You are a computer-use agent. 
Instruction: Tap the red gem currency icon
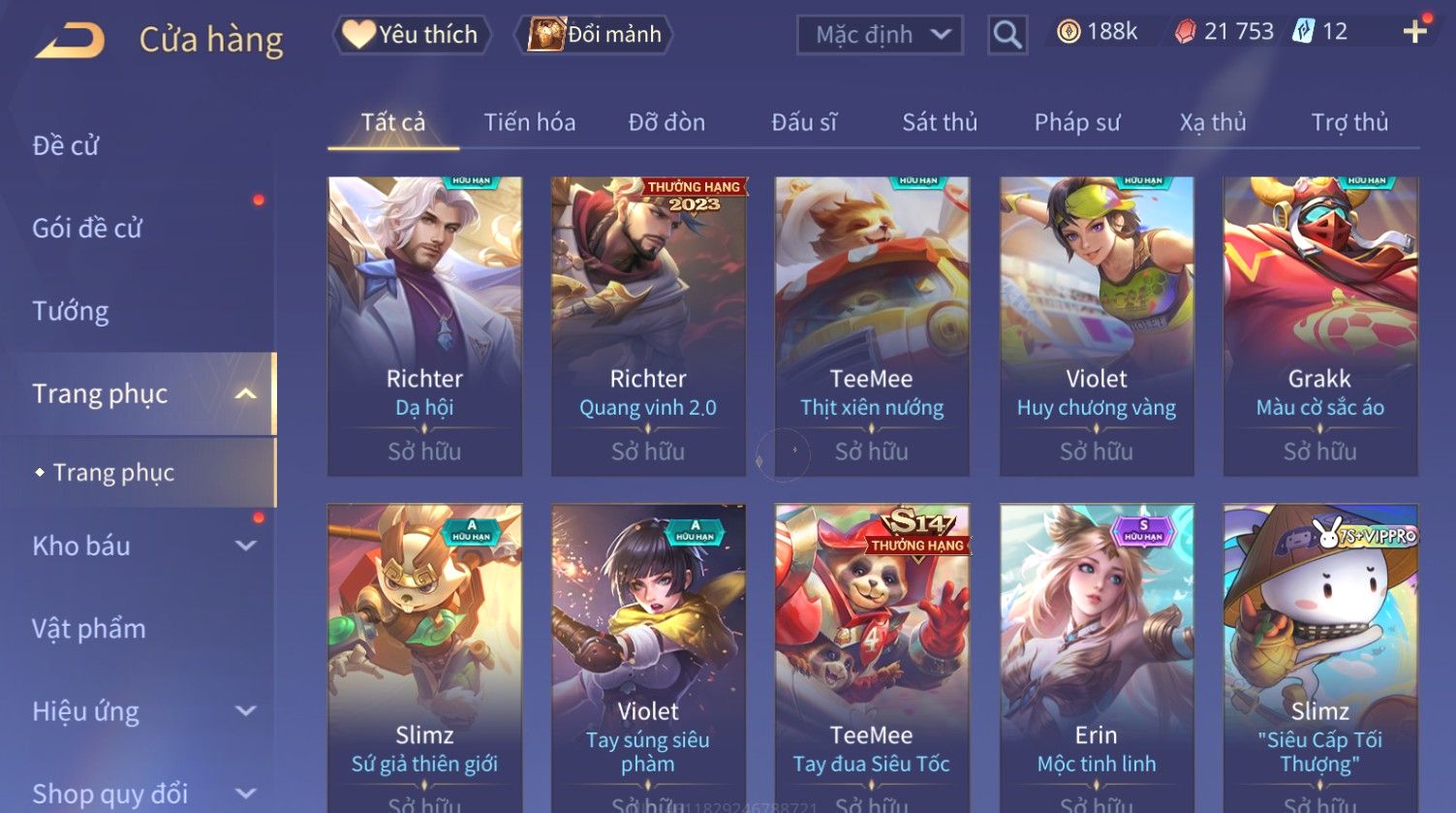[1185, 32]
